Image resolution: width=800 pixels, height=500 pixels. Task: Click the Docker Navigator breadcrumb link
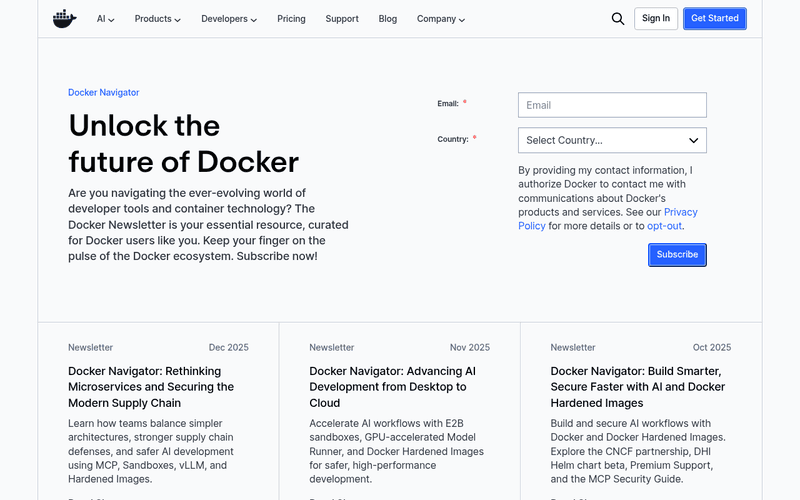click(104, 92)
